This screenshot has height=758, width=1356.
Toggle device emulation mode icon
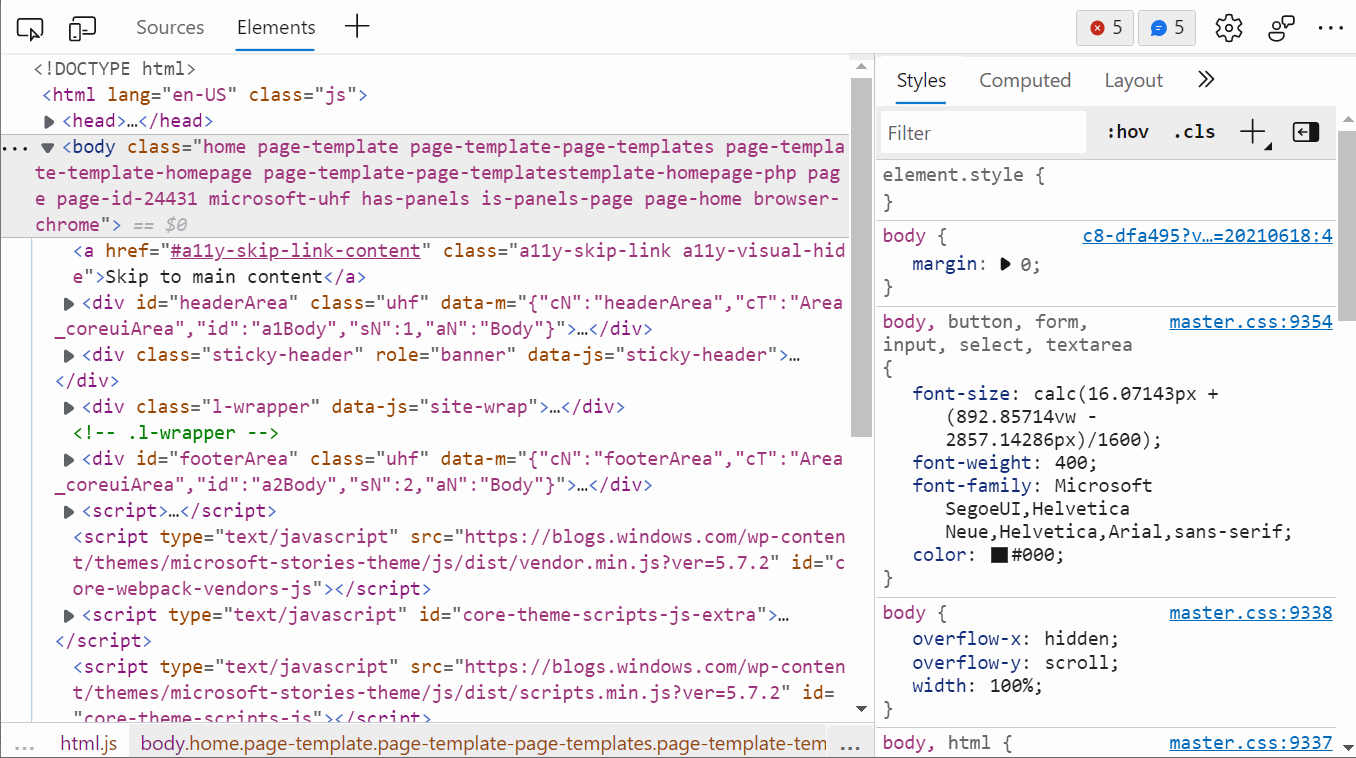(x=82, y=28)
